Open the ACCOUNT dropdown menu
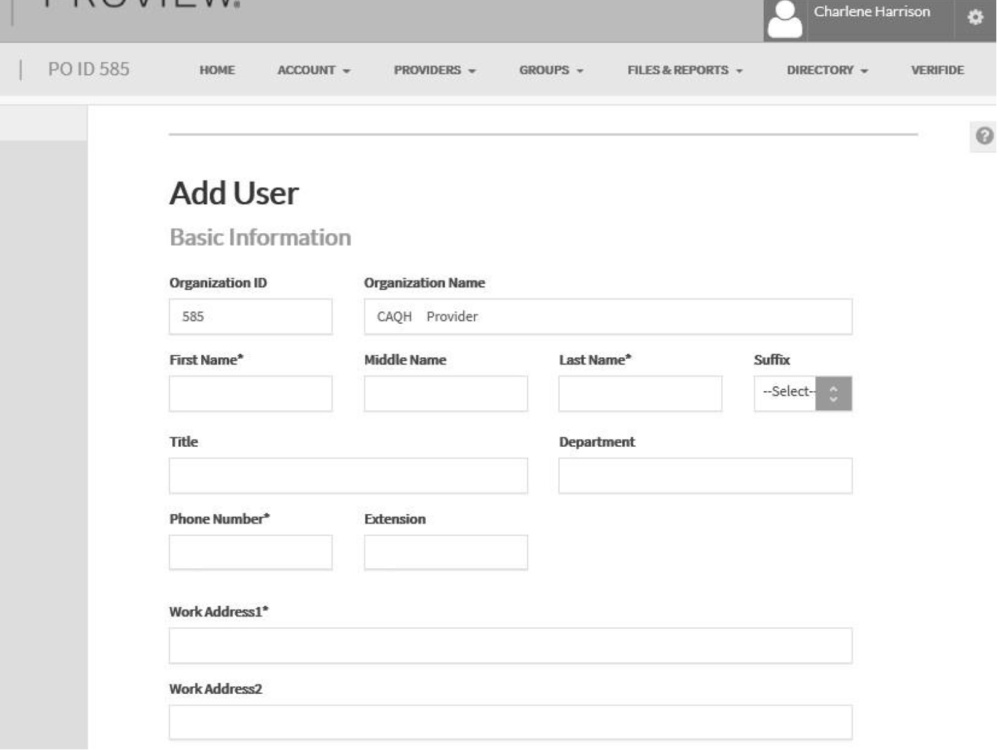This screenshot has height=750, width=1000. click(x=314, y=70)
